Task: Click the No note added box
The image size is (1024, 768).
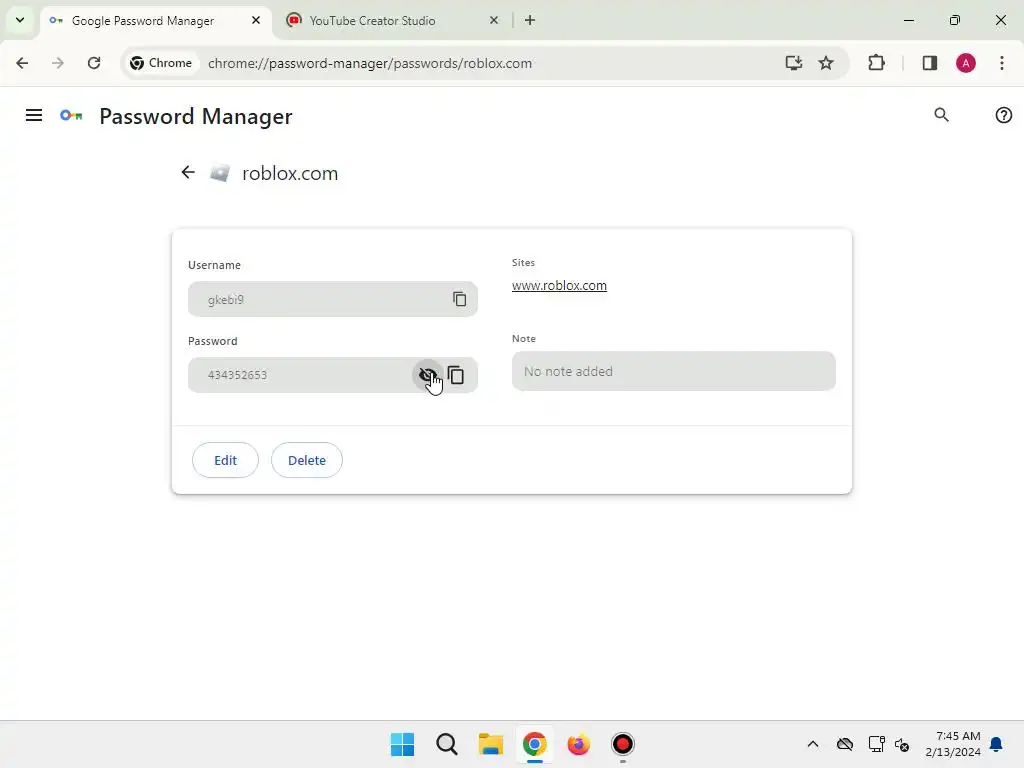Action: [673, 371]
